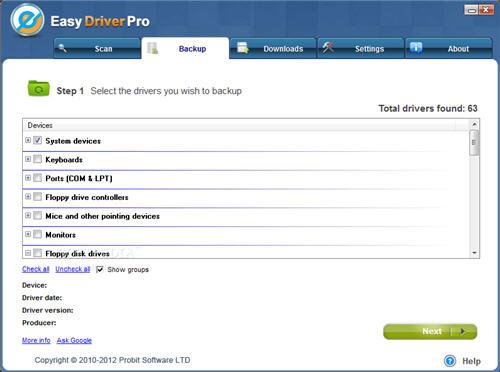Expand the Floppy drive controllers group
This screenshot has height=372, width=500.
[x=28, y=196]
